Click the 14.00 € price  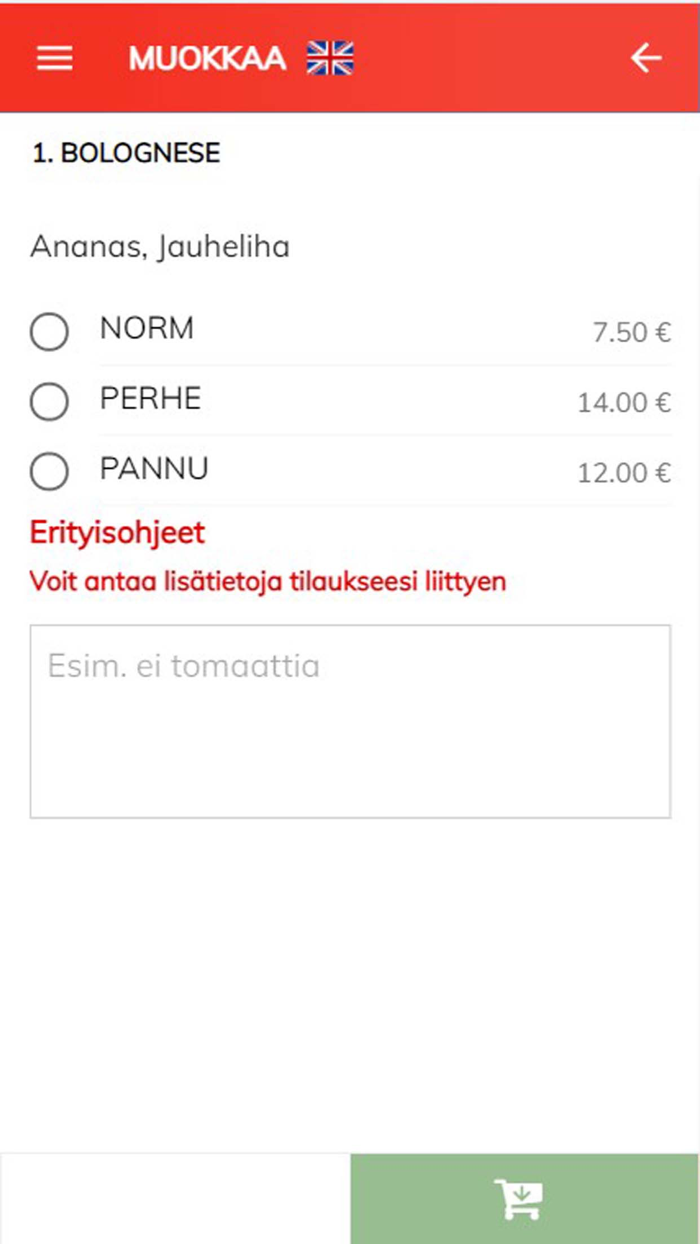tap(623, 403)
